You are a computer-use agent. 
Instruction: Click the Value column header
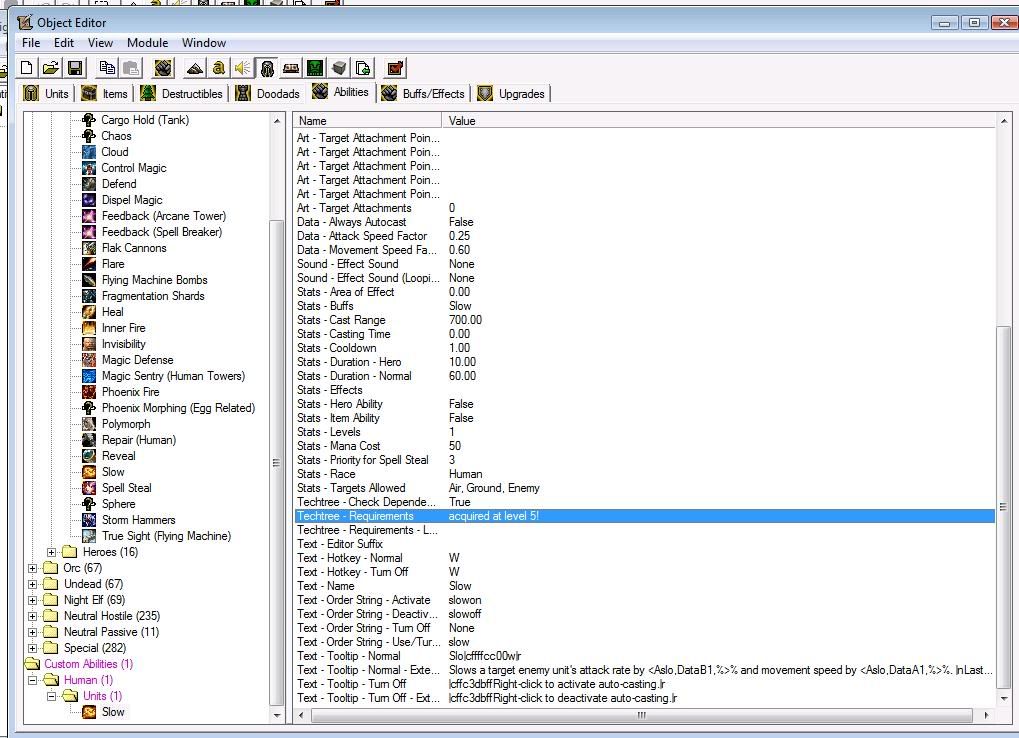click(718, 121)
